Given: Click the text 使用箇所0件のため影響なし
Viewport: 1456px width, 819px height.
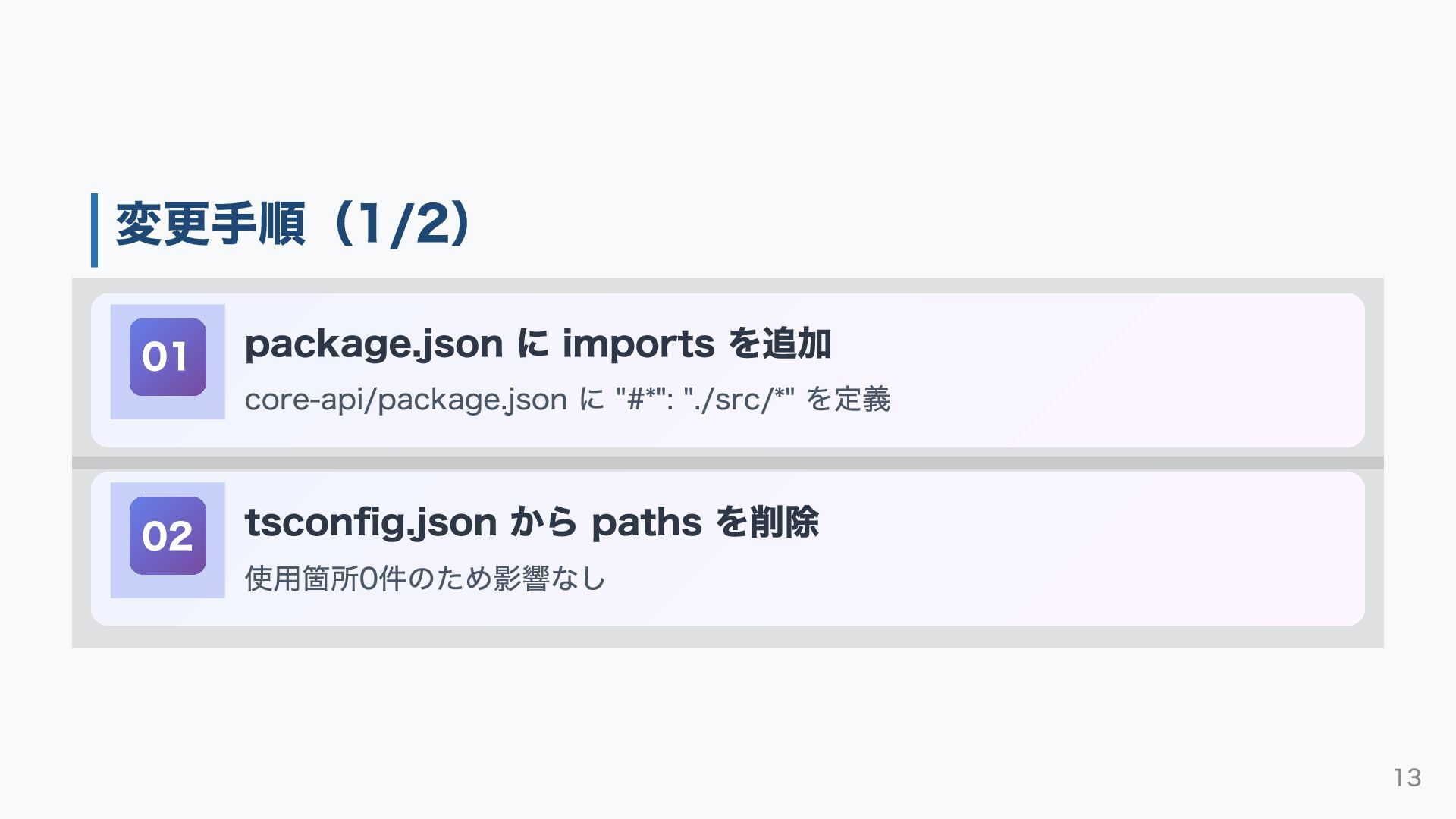Looking at the screenshot, I should pyautogui.click(x=425, y=579).
